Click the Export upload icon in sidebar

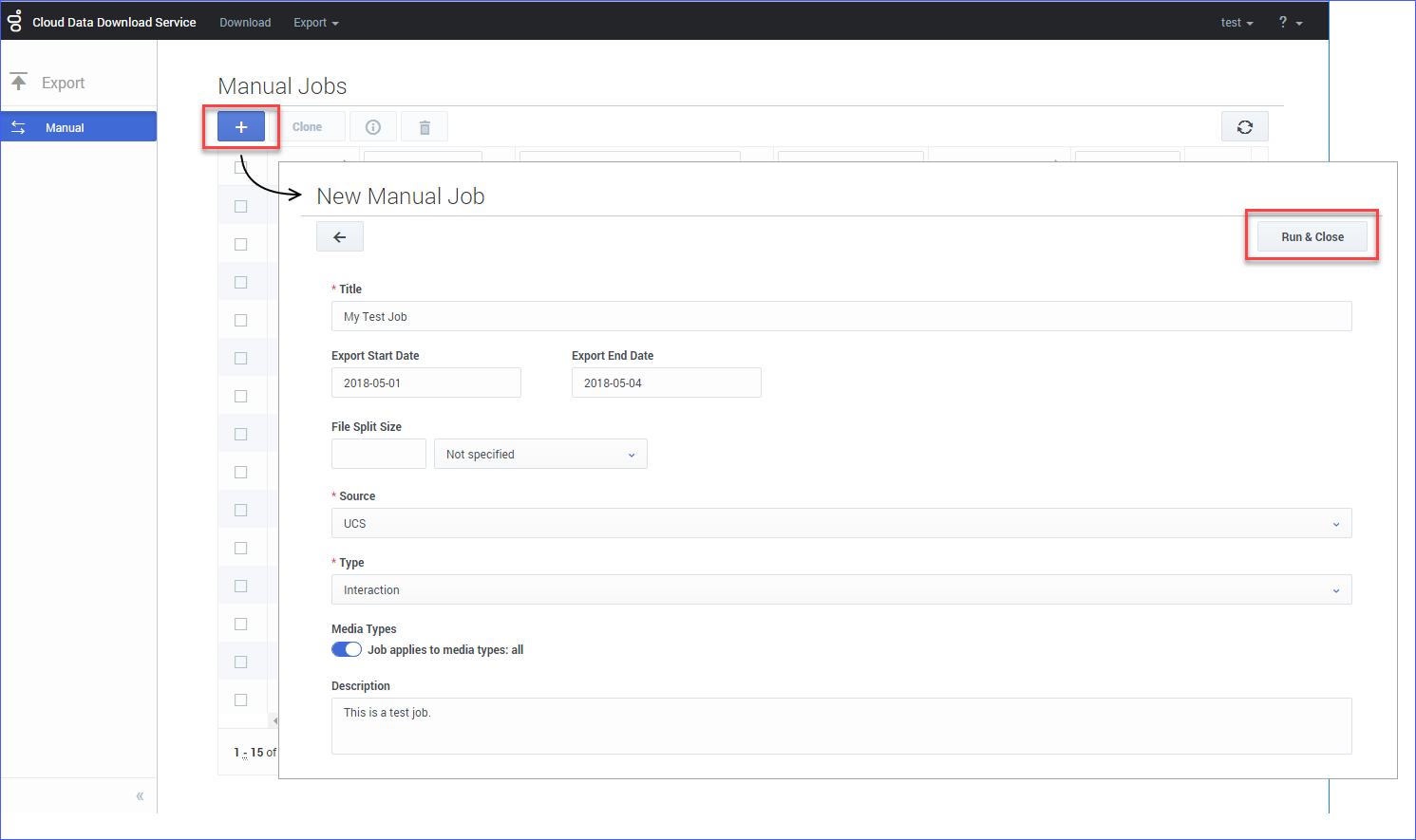(19, 83)
